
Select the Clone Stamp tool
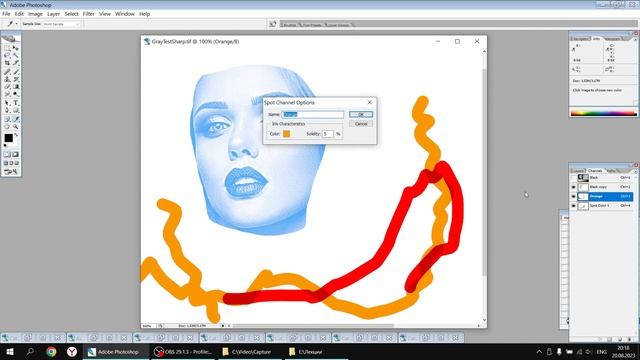(7, 79)
